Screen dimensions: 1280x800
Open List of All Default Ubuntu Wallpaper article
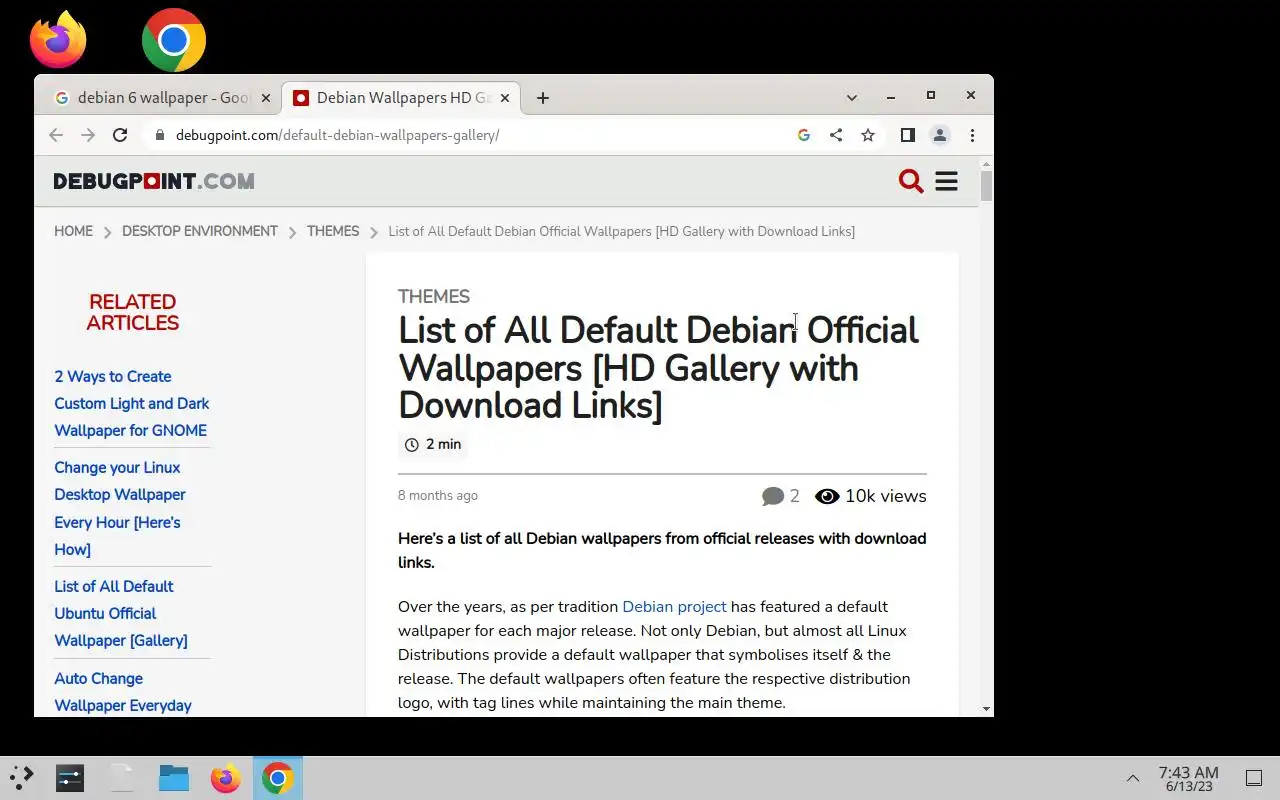[121, 613]
